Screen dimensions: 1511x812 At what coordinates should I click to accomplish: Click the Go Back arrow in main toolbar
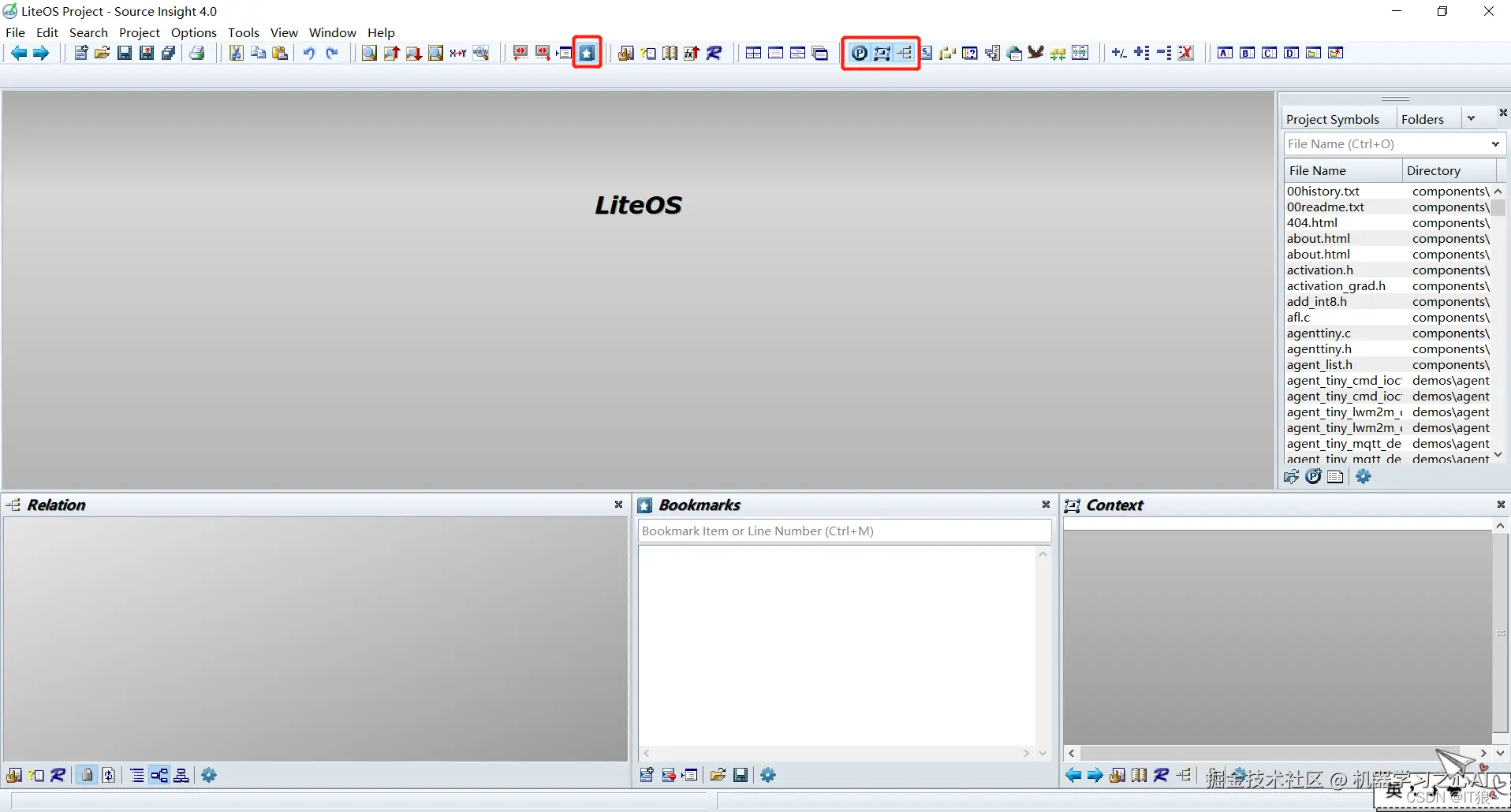pos(18,53)
